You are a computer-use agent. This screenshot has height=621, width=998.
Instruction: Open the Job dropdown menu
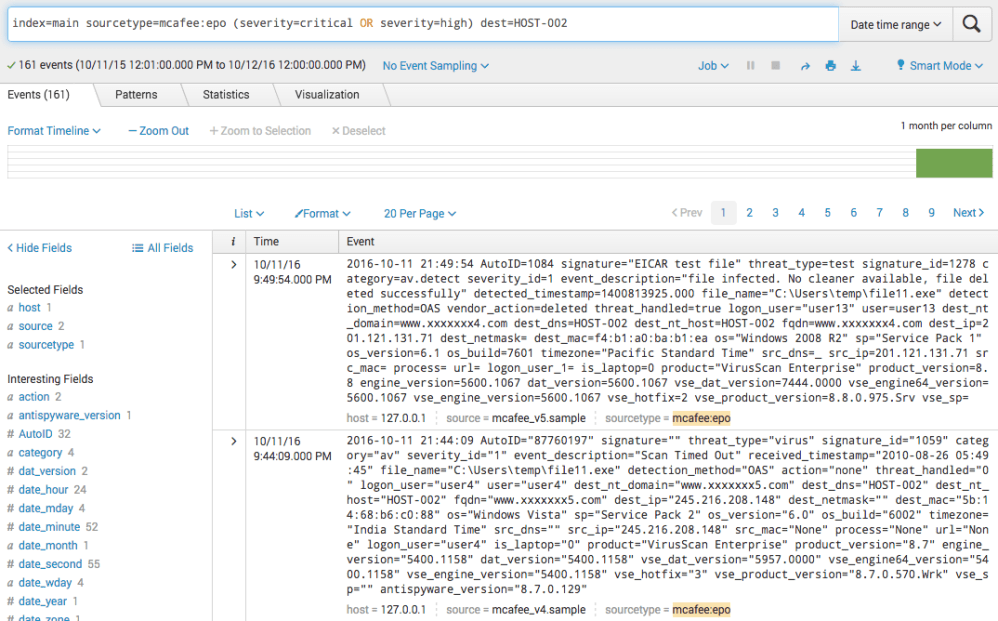click(x=713, y=66)
